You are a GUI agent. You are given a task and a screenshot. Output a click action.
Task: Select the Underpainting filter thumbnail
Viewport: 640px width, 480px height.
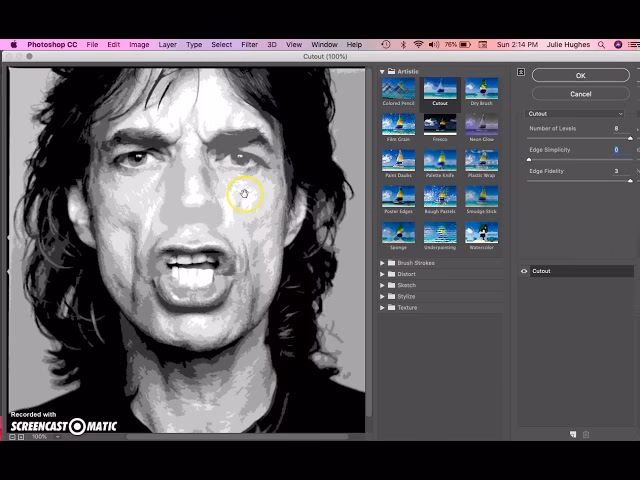440,232
